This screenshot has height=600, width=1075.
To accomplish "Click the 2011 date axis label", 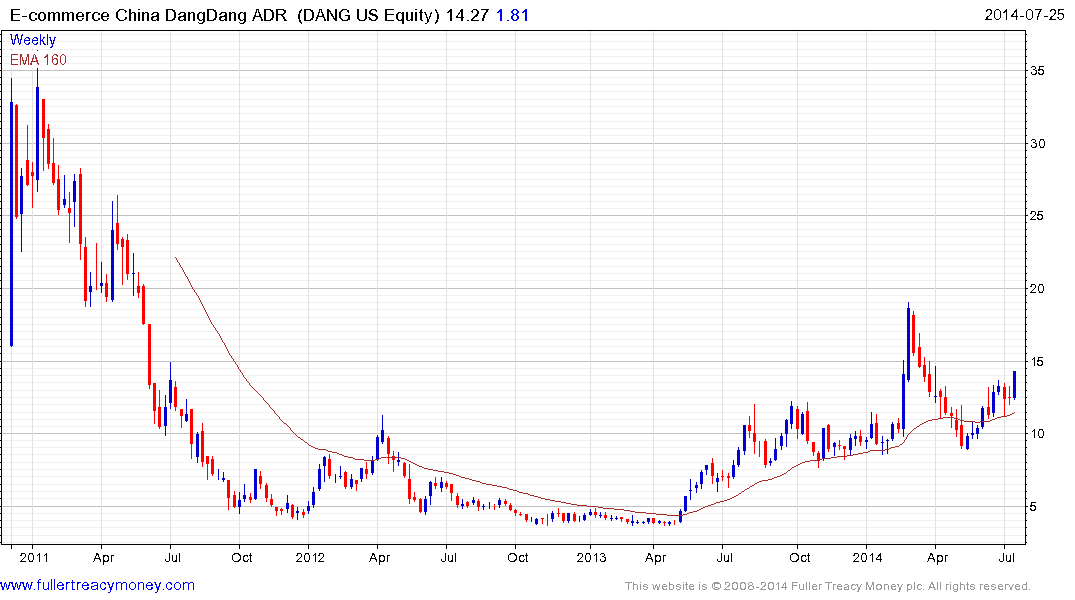I will pyautogui.click(x=34, y=557).
